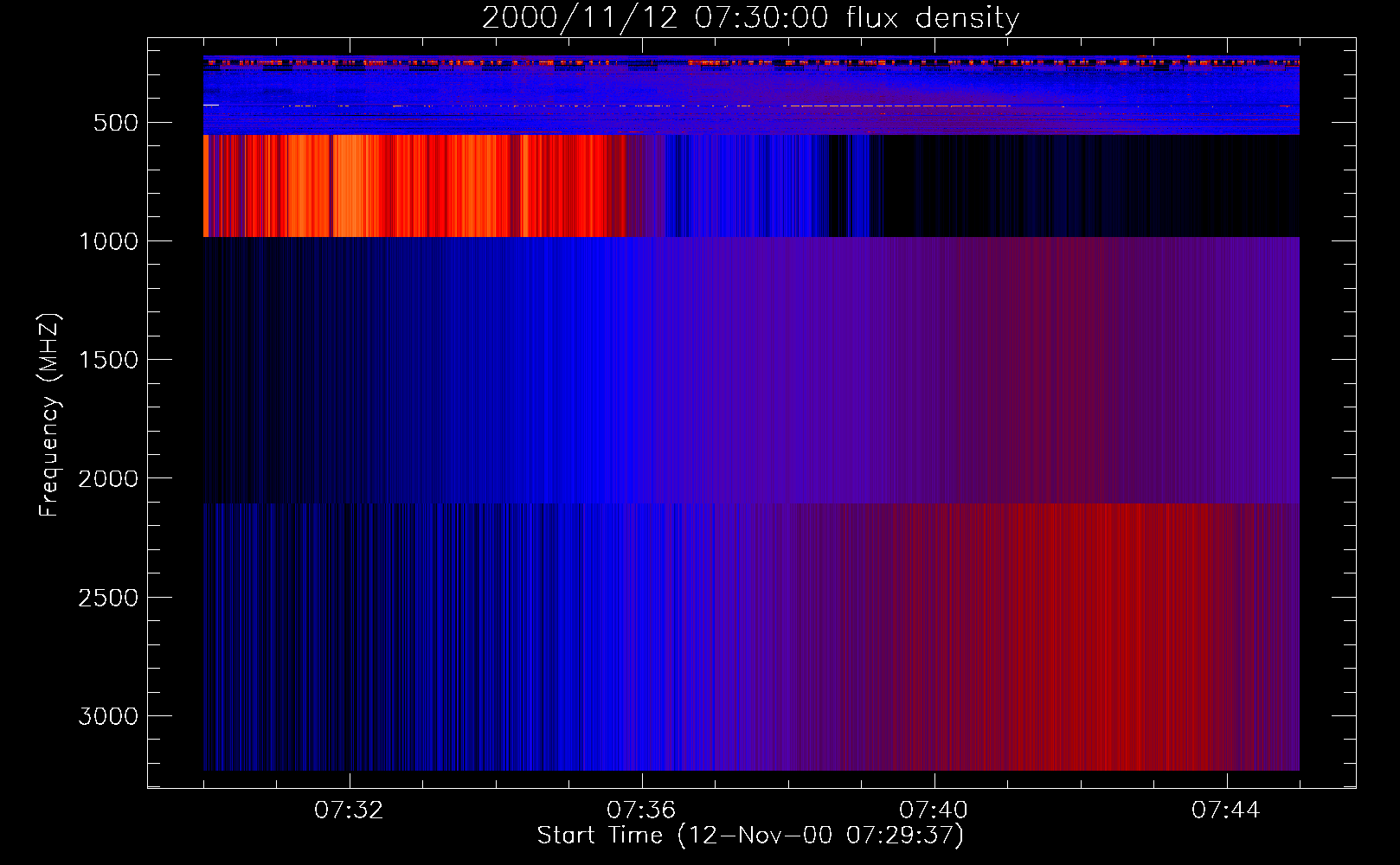Click the 2000 frequency tick label
1400x865 pixels.
tap(108, 478)
